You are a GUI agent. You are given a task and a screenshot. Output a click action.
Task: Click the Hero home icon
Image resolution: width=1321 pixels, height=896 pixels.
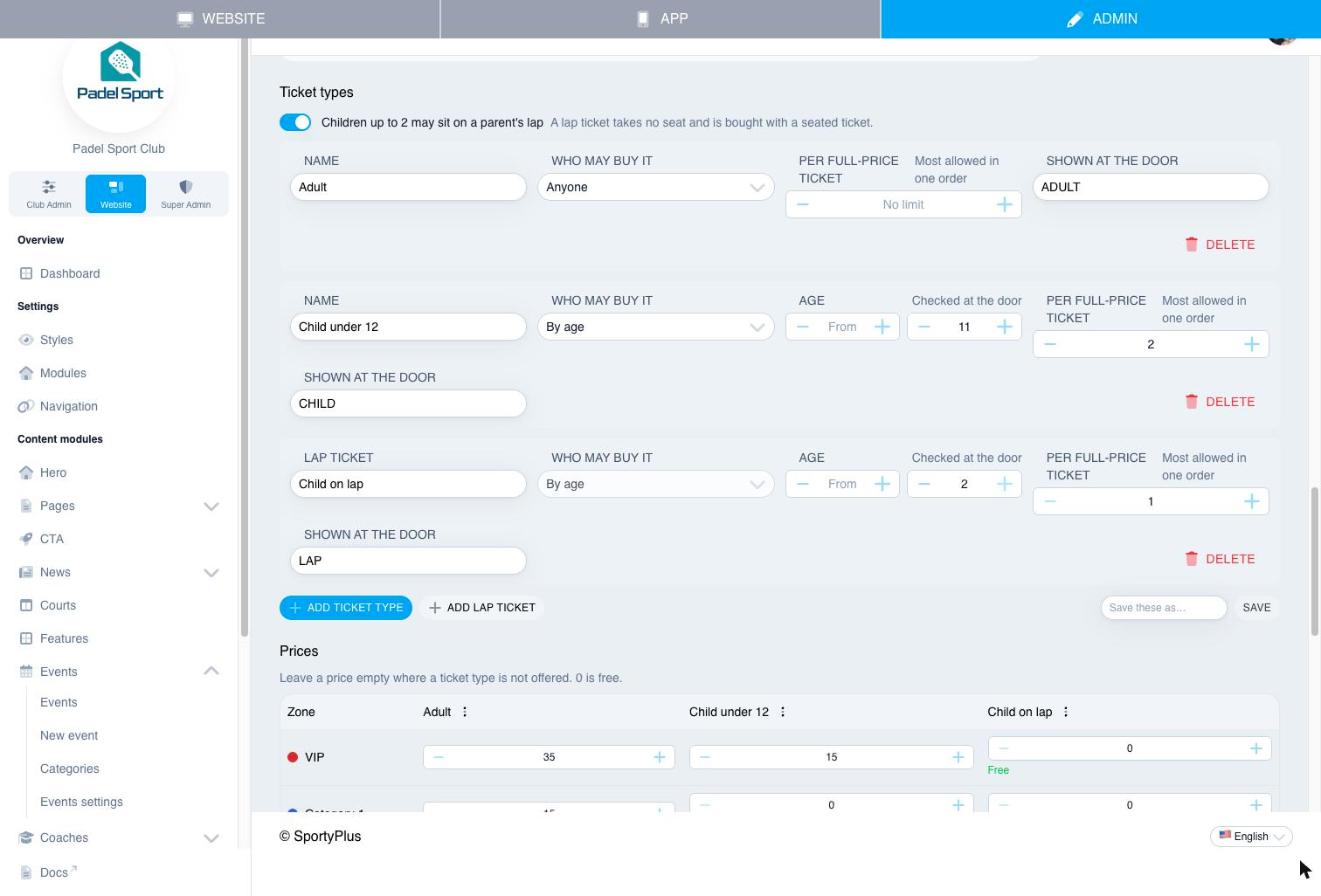26,473
